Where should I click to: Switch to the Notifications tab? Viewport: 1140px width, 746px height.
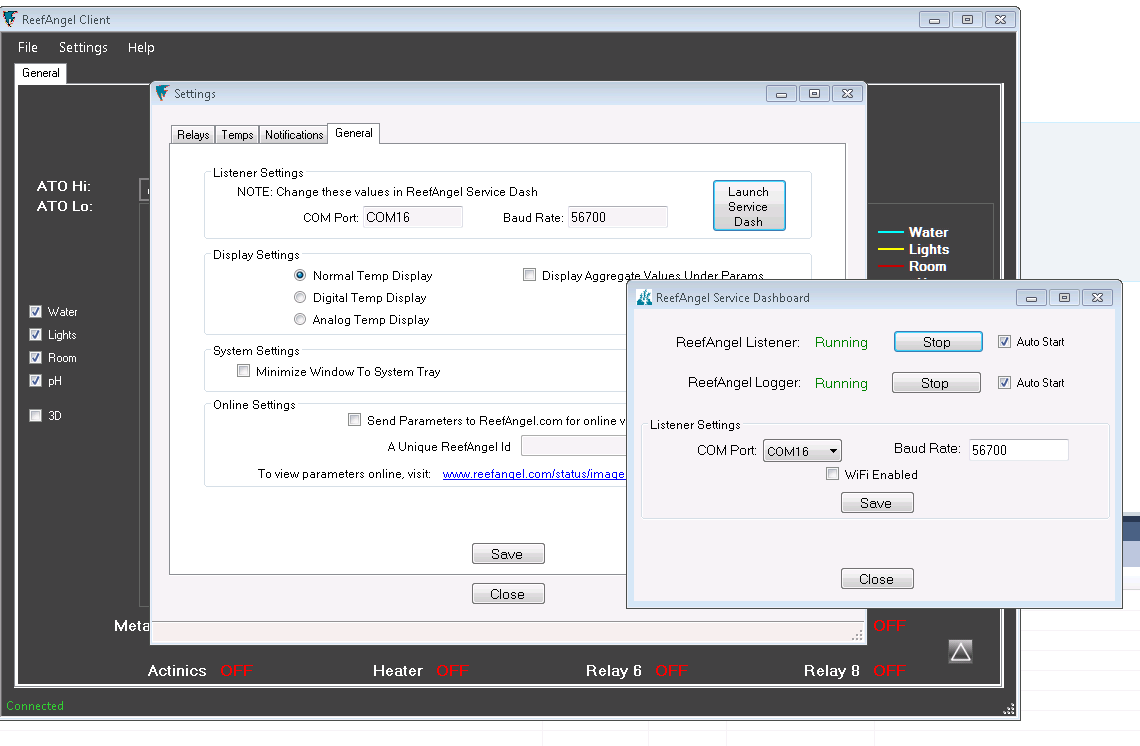point(294,135)
